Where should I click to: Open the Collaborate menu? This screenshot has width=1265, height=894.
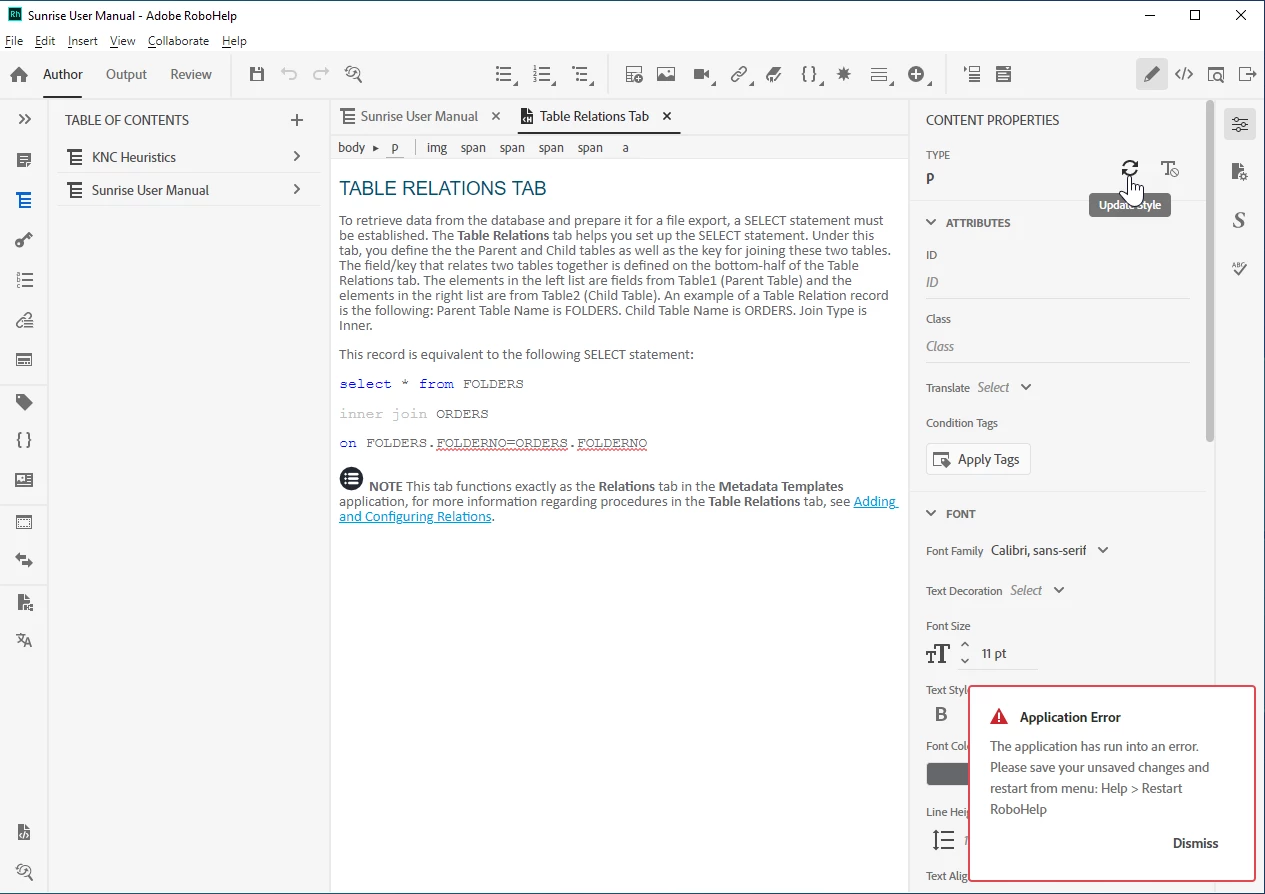click(178, 41)
